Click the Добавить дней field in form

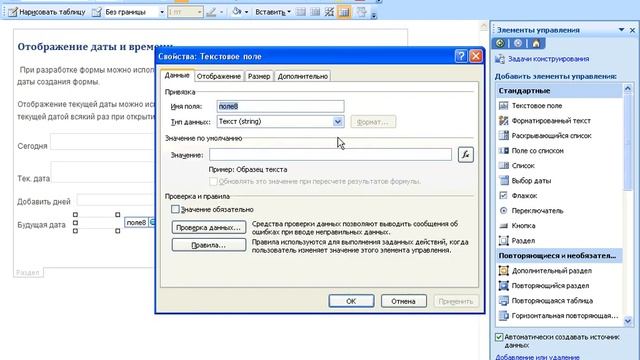point(116,200)
